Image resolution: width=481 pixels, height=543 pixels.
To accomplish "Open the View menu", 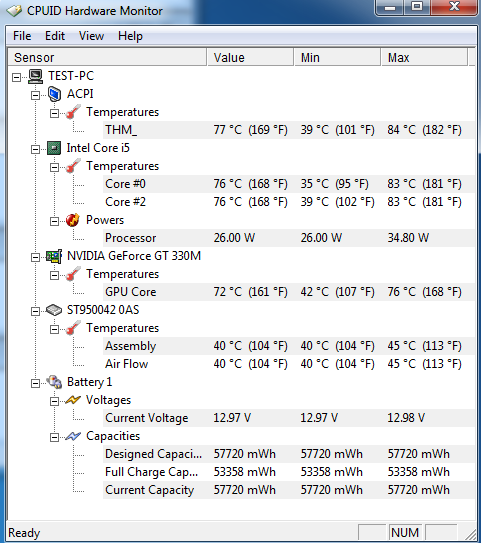I will coord(91,36).
